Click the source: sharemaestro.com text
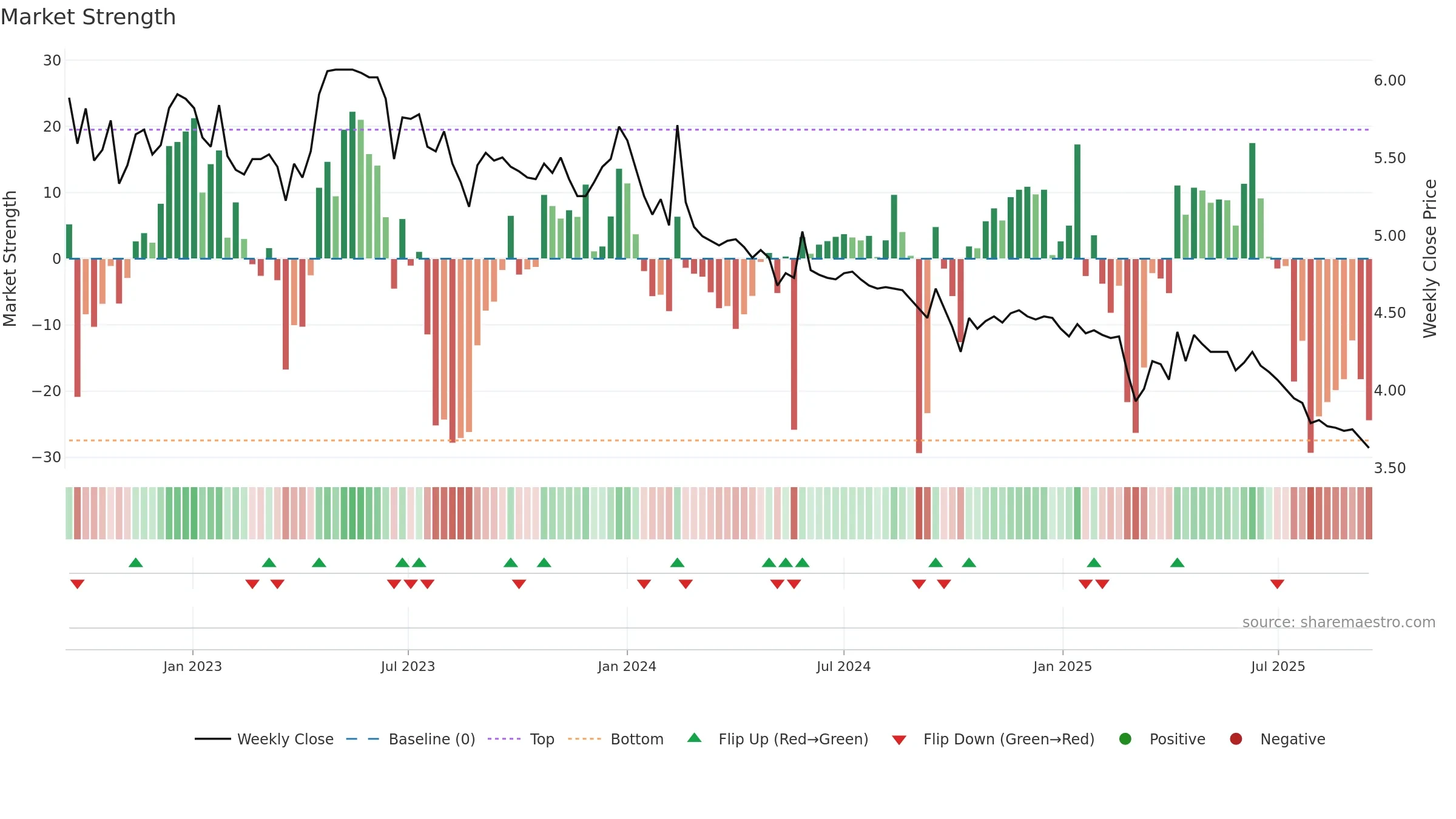Viewport: 1456px width, 819px height. click(x=1339, y=622)
